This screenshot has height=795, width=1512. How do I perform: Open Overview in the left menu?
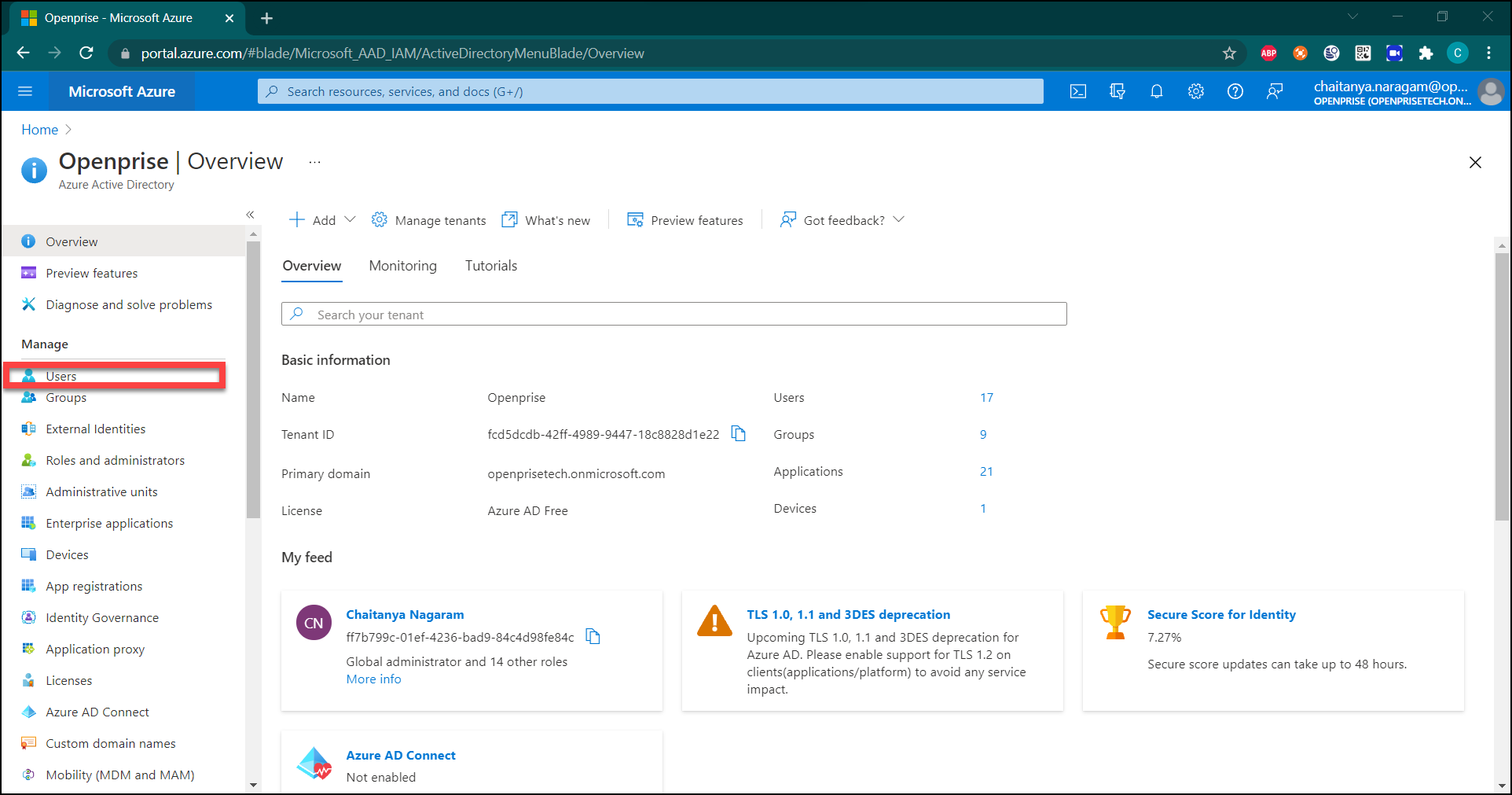point(124,241)
